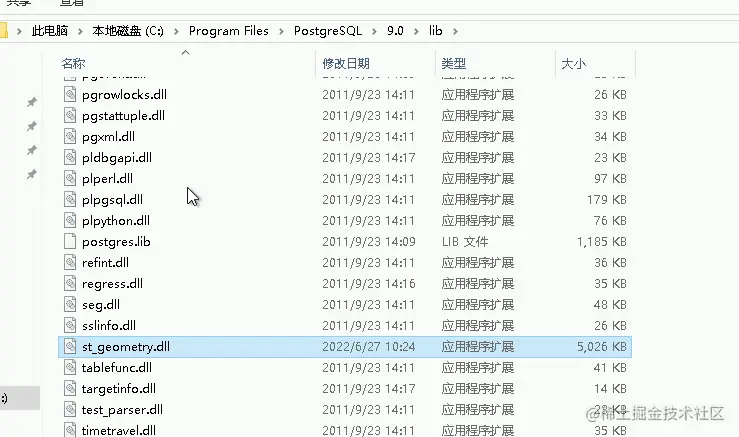Expand chevron after PostgreSQL in address bar
Image resolution: width=739 pixels, height=437 pixels.
click(x=374, y=31)
